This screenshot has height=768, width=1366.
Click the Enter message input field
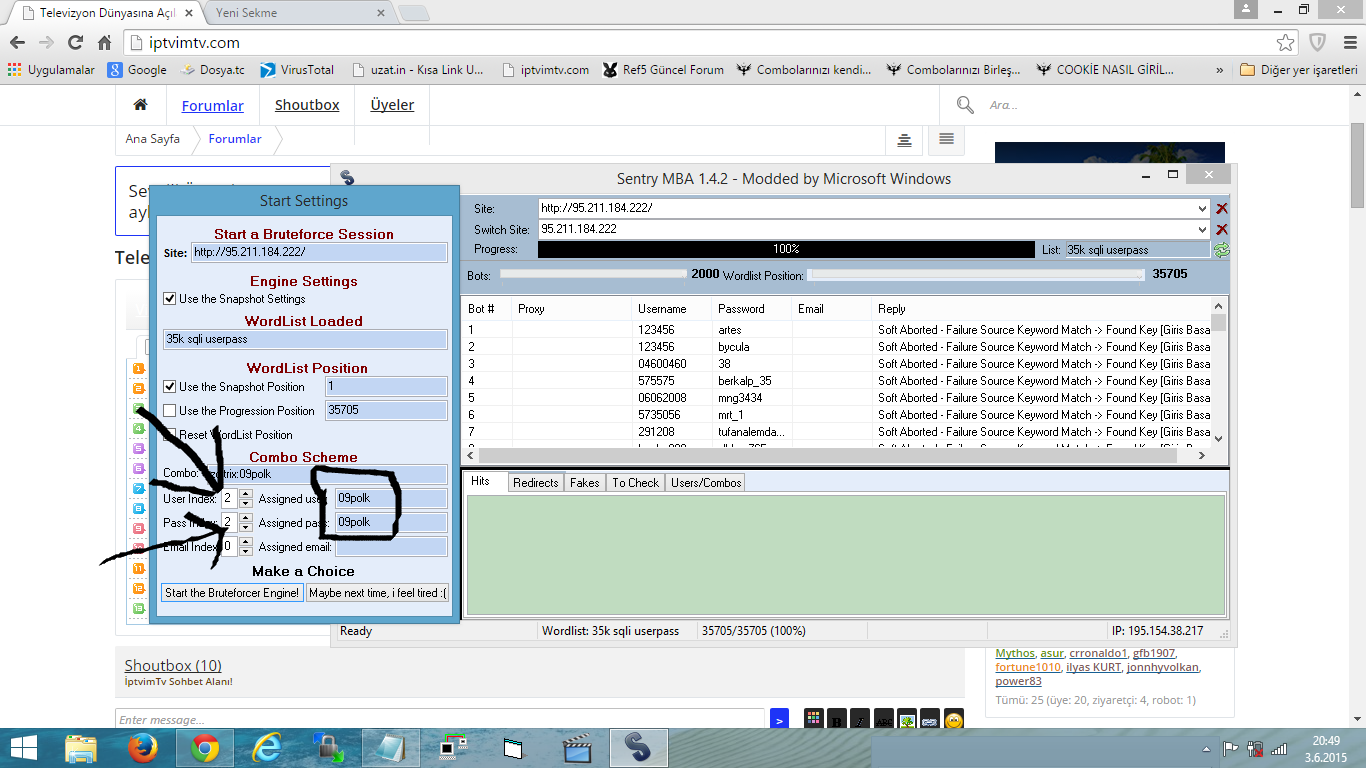coord(440,720)
